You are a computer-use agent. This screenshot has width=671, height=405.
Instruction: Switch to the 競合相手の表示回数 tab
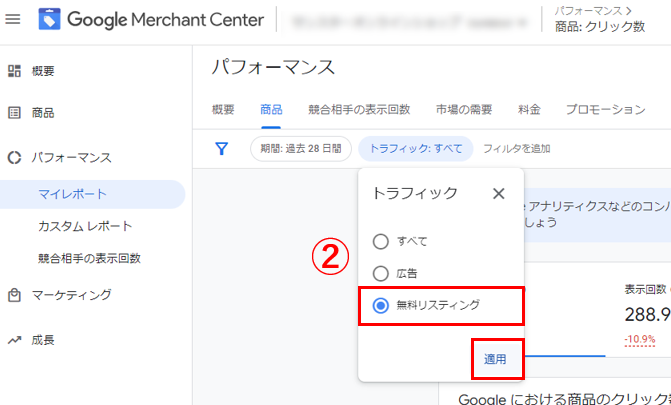point(359,110)
